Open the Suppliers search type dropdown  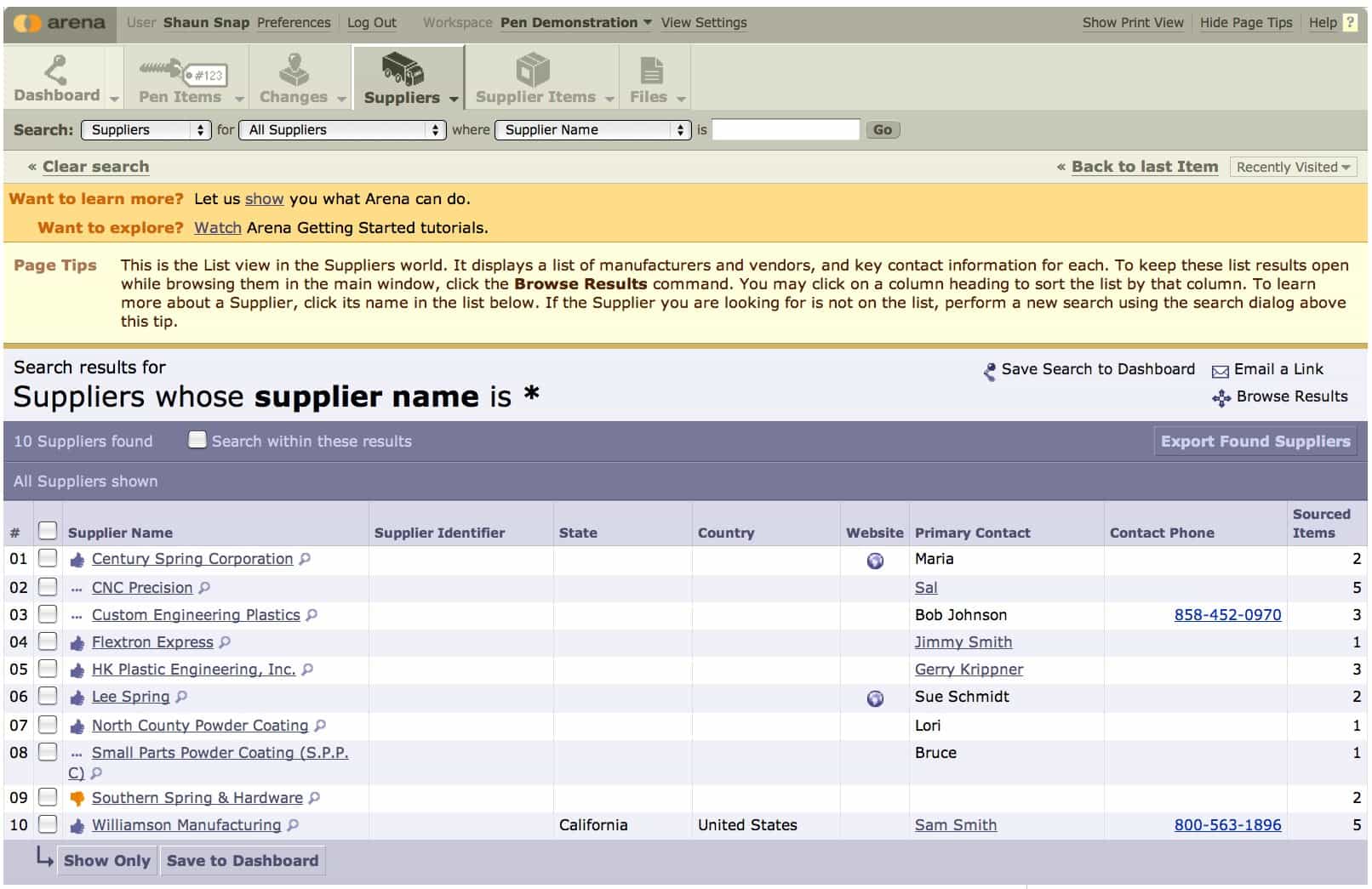pyautogui.click(x=146, y=130)
